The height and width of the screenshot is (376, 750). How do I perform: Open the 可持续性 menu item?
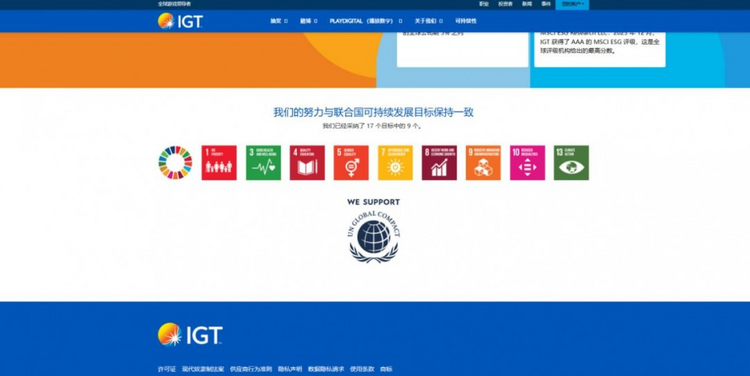click(466, 21)
